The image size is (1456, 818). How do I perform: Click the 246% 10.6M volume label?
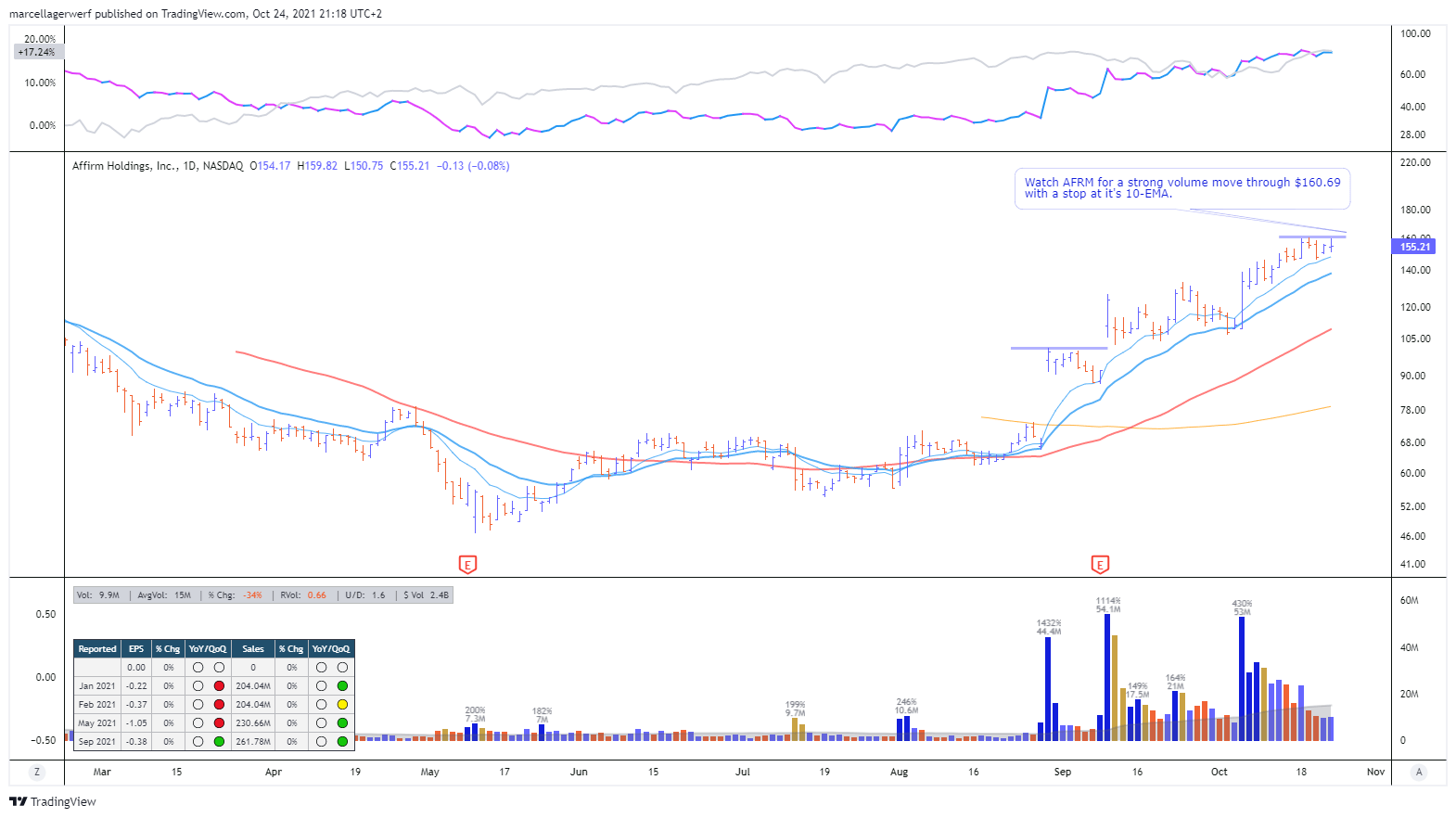pos(906,706)
